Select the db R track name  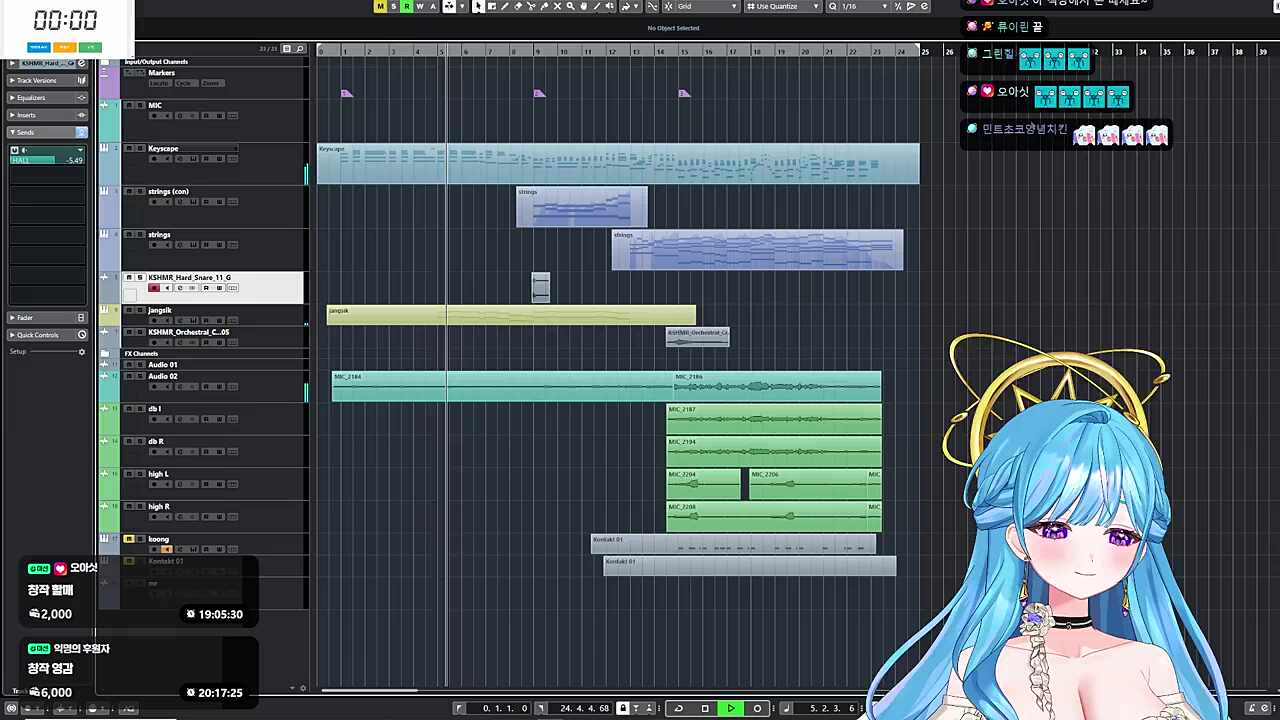pyautogui.click(x=156, y=441)
